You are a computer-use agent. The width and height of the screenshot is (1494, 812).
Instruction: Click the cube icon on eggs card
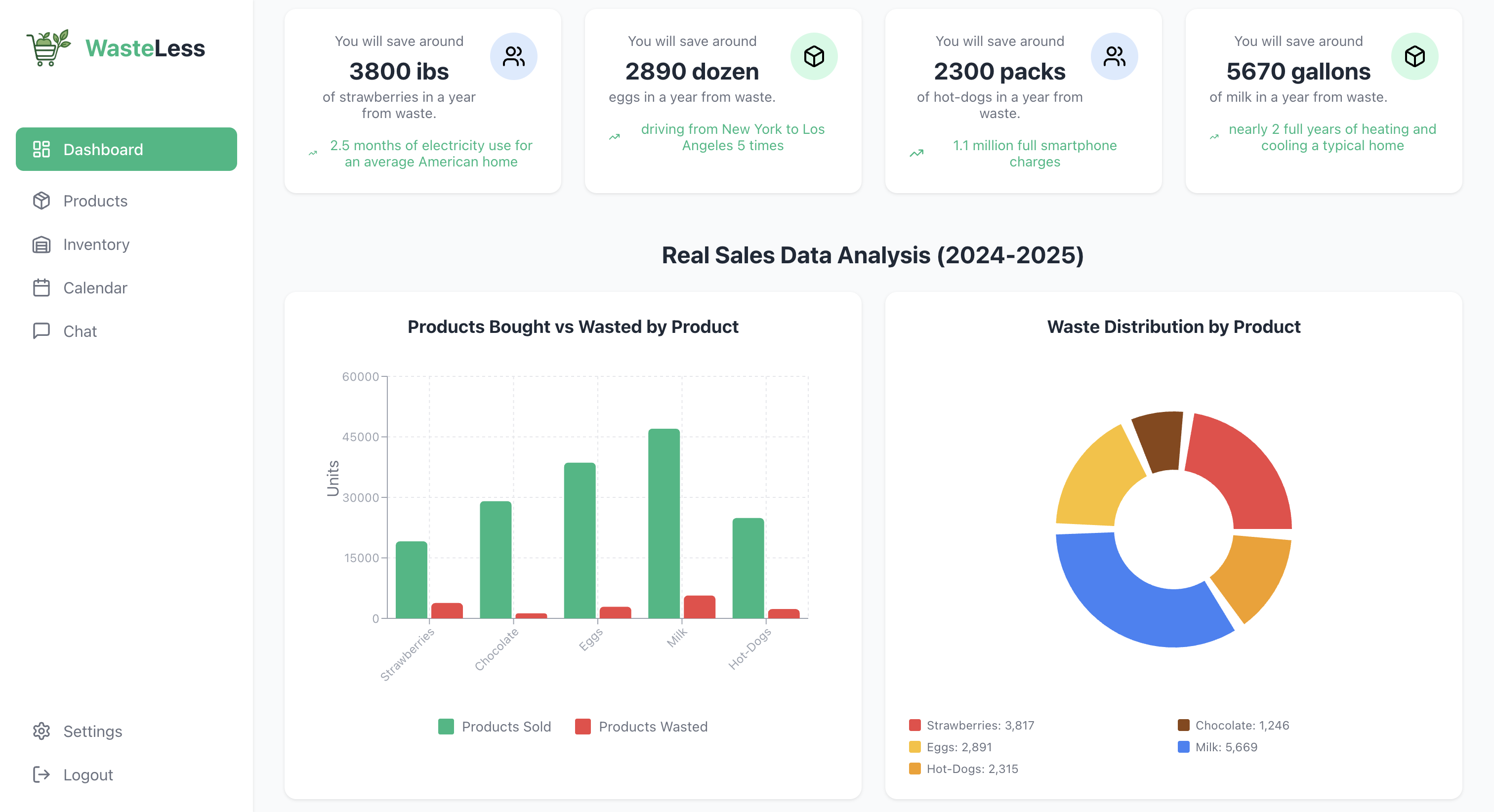coord(814,56)
